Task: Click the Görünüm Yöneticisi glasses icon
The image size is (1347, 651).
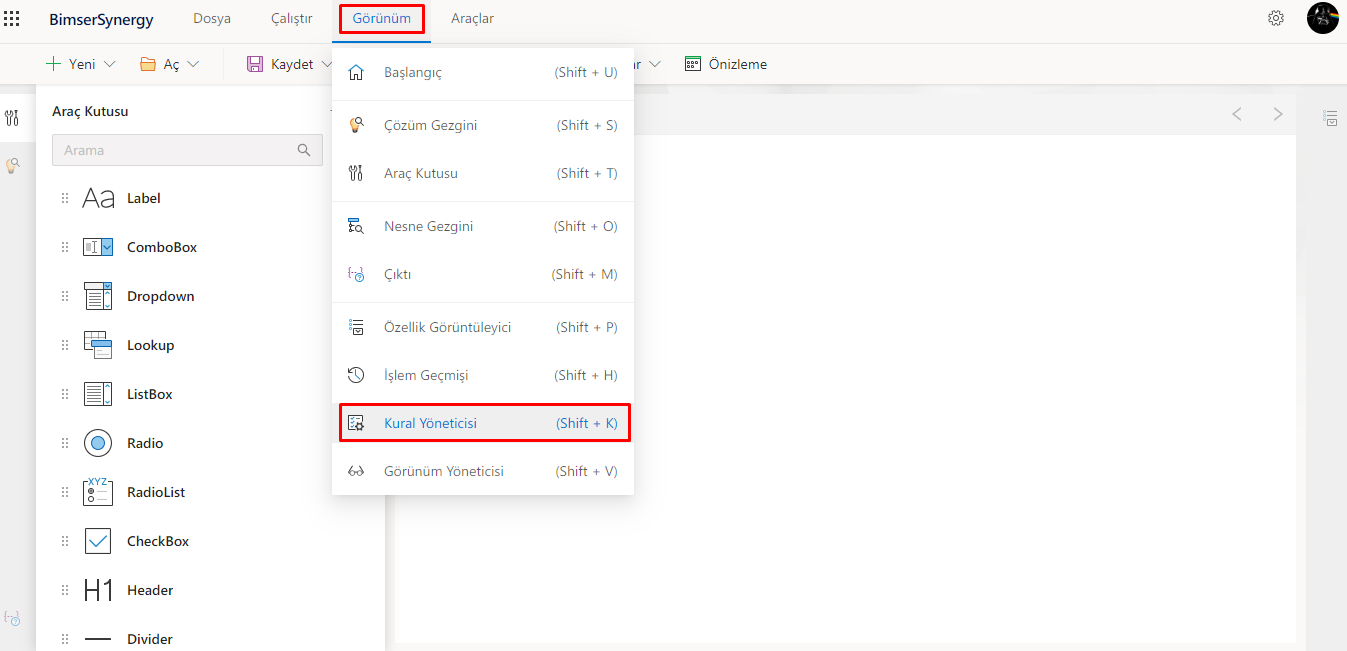Action: (x=355, y=471)
